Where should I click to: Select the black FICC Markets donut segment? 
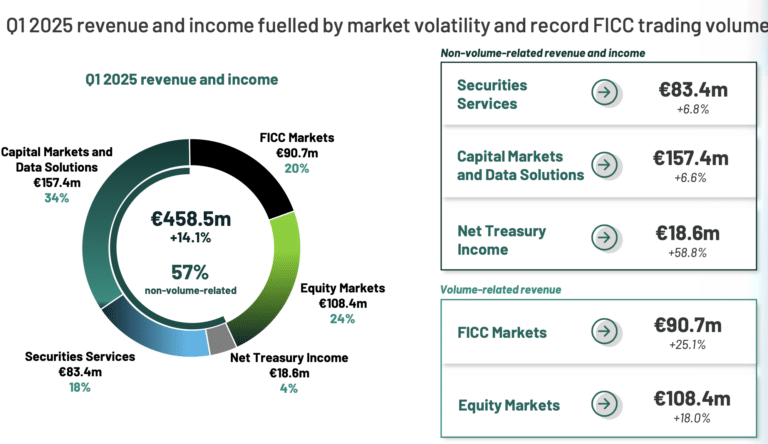245,171
